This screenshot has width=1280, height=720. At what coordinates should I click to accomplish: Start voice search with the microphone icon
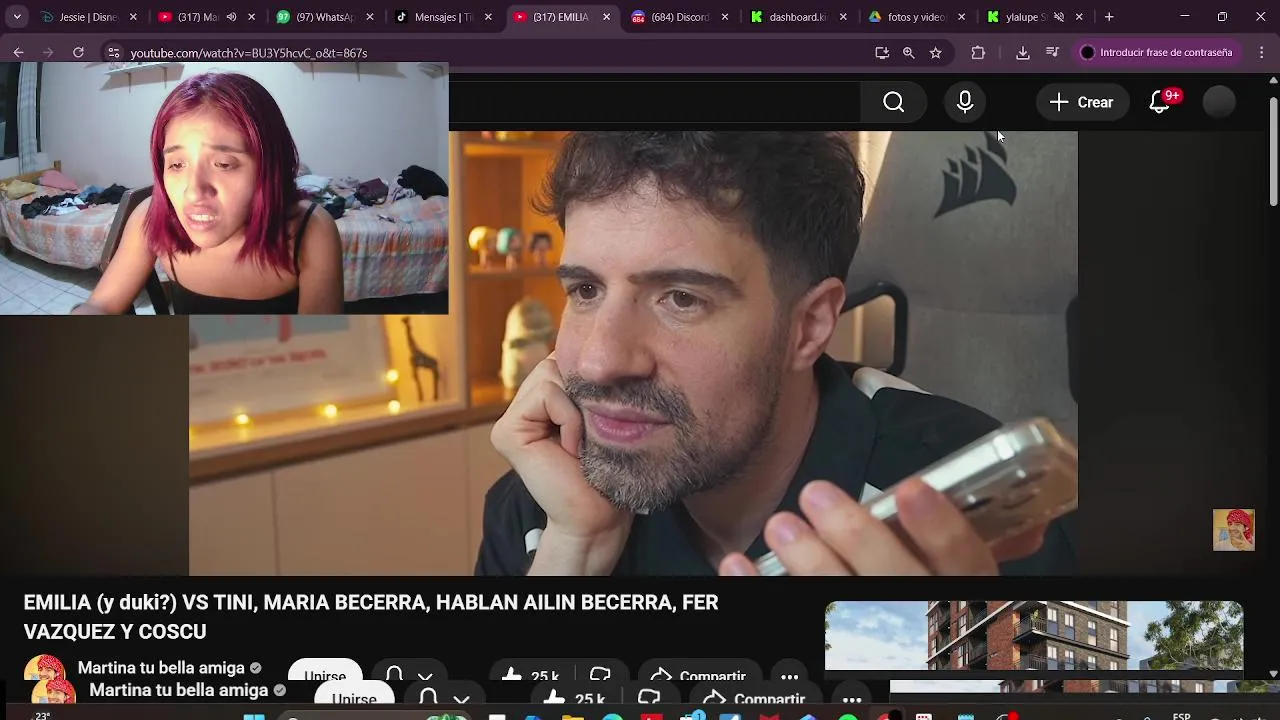click(965, 102)
